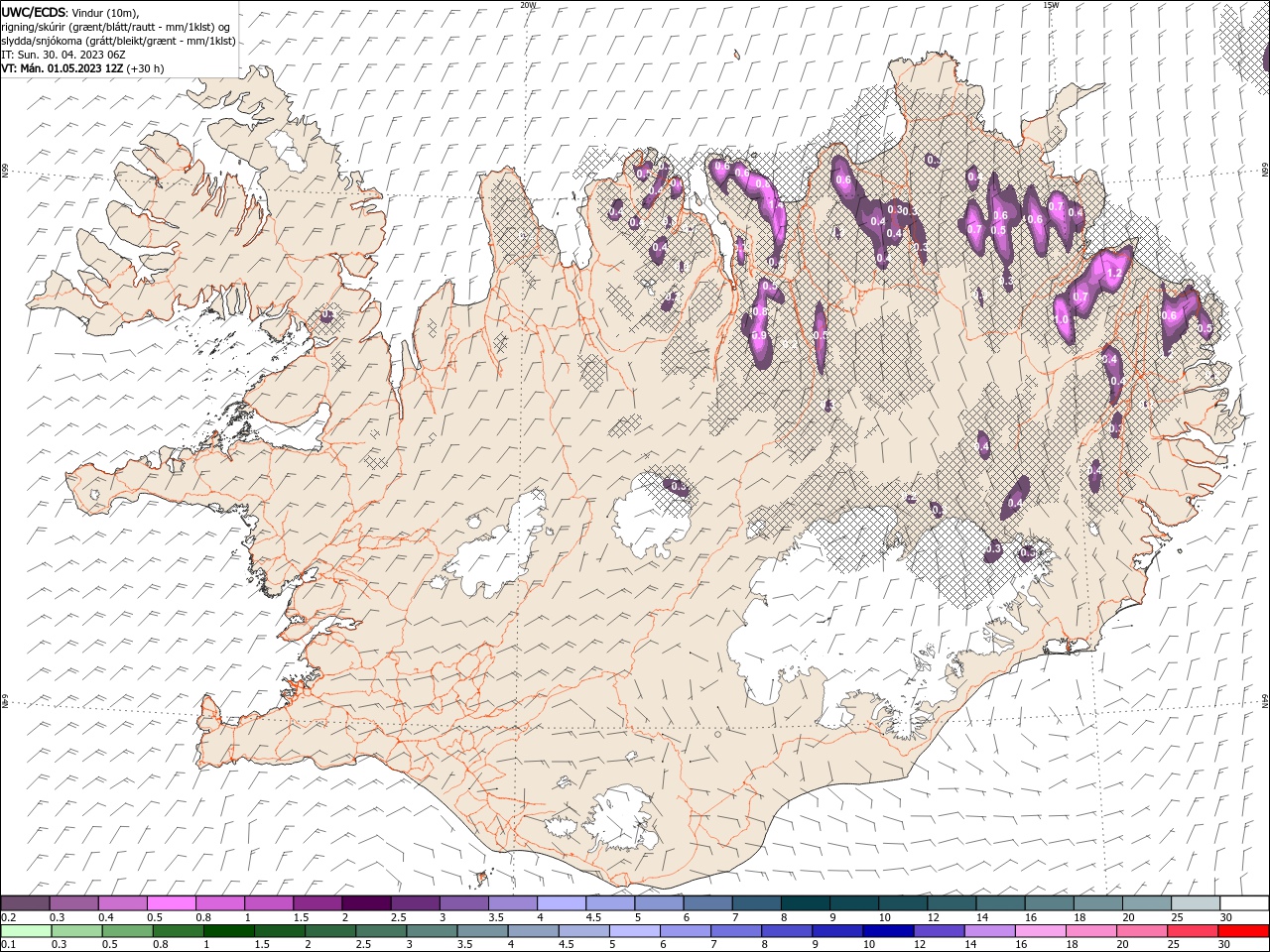Select the darkest green 1 swatch in lower legend
Viewport: 1270px width, 952px height.
click(x=229, y=931)
